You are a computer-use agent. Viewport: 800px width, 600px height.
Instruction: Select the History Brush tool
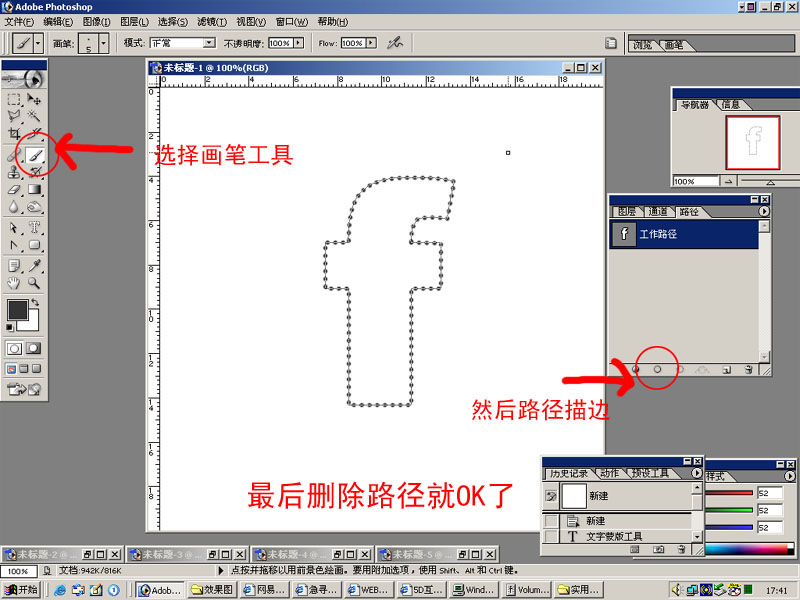click(34, 172)
